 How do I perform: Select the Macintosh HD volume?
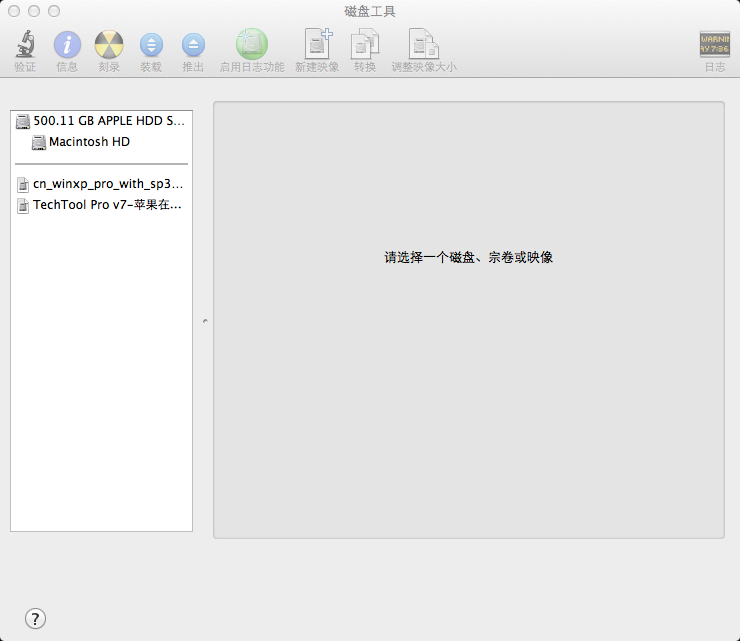pyautogui.click(x=89, y=143)
